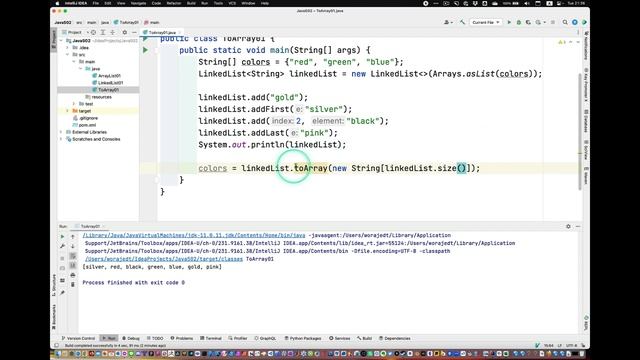Open Terminal tool window tab
The height and width of the screenshot is (360, 640).
click(211, 338)
